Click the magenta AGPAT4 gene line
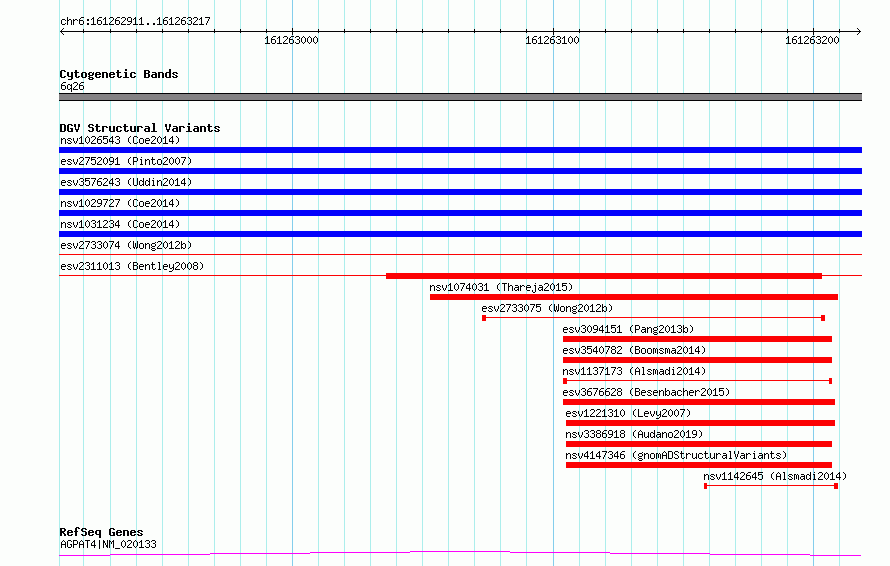This screenshot has width=890, height=566. [x=460, y=554]
